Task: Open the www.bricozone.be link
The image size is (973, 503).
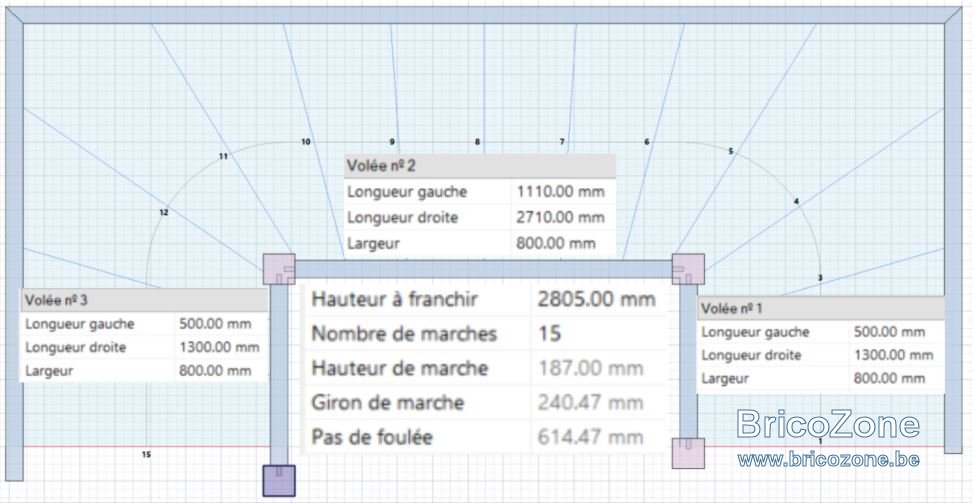Action: coord(828,460)
